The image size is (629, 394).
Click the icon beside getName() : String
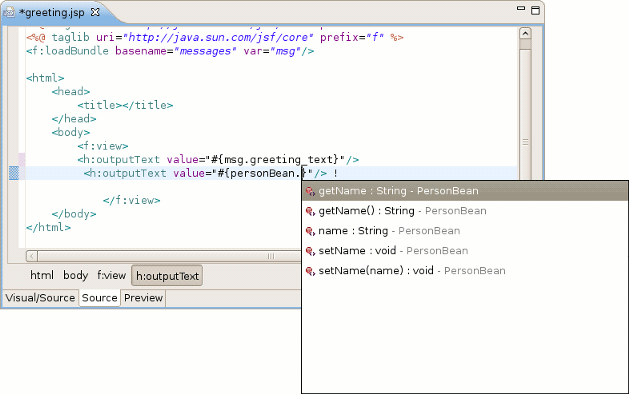point(310,211)
